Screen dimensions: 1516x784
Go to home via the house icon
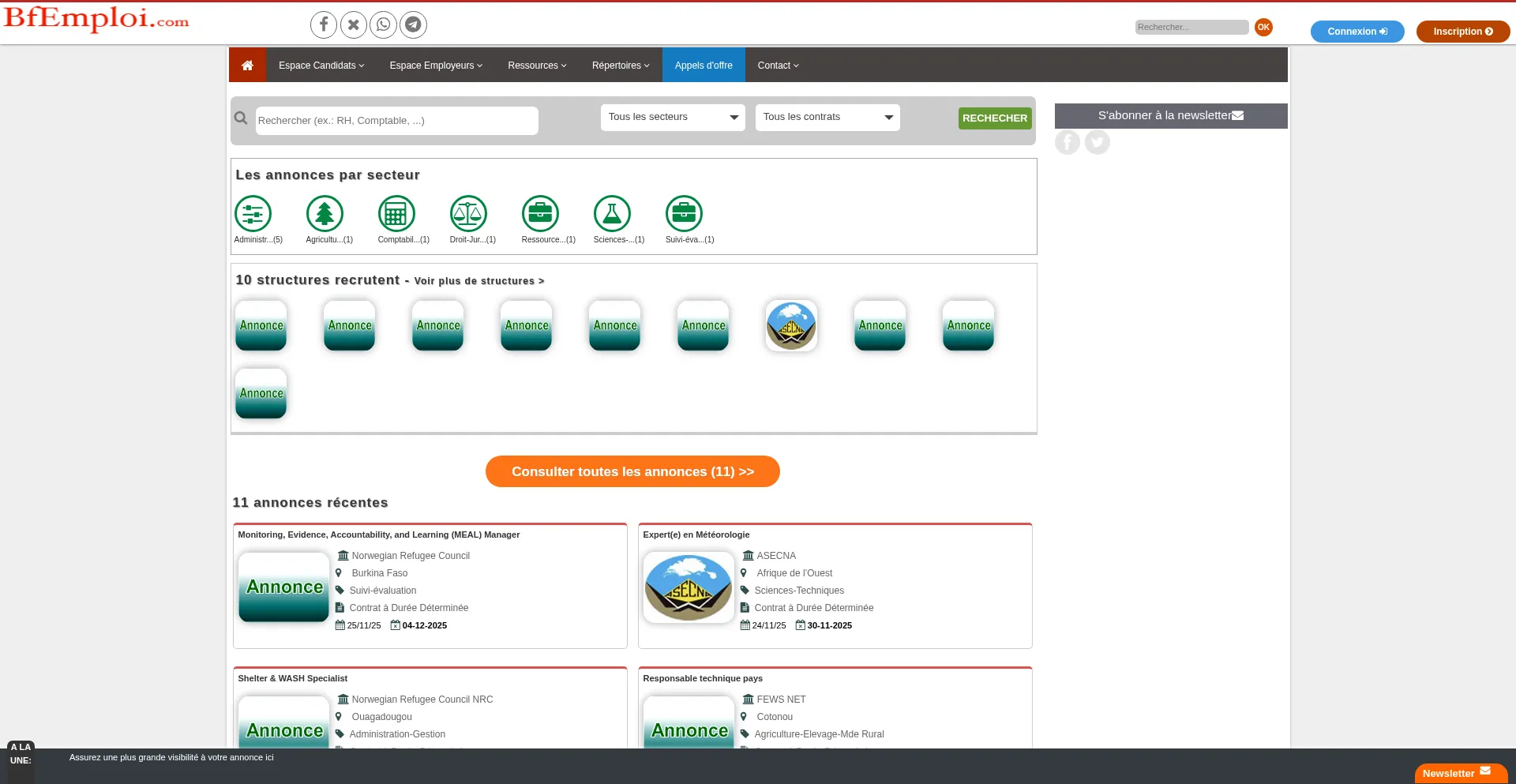(x=247, y=66)
